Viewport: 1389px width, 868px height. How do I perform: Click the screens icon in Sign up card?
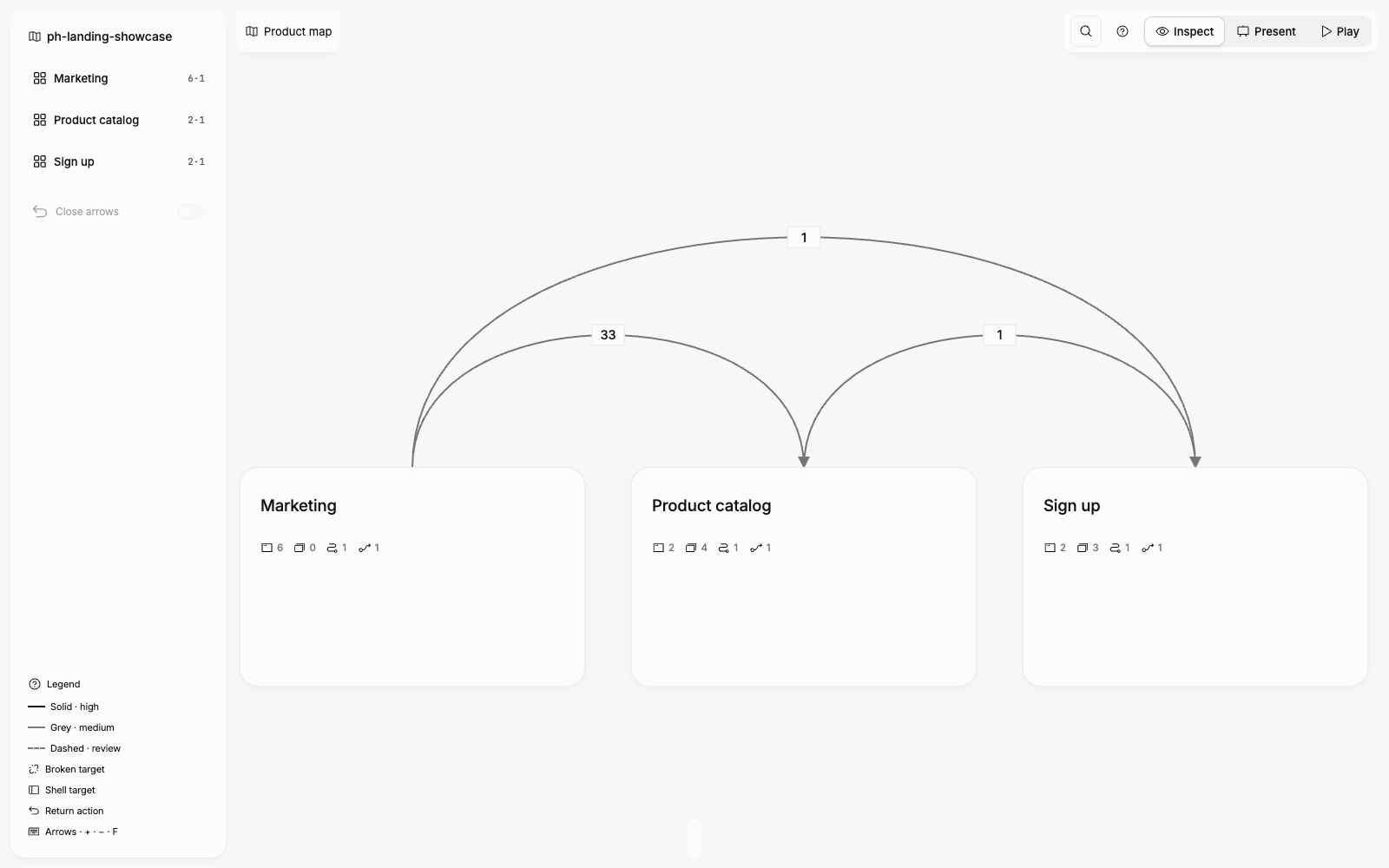point(1050,548)
